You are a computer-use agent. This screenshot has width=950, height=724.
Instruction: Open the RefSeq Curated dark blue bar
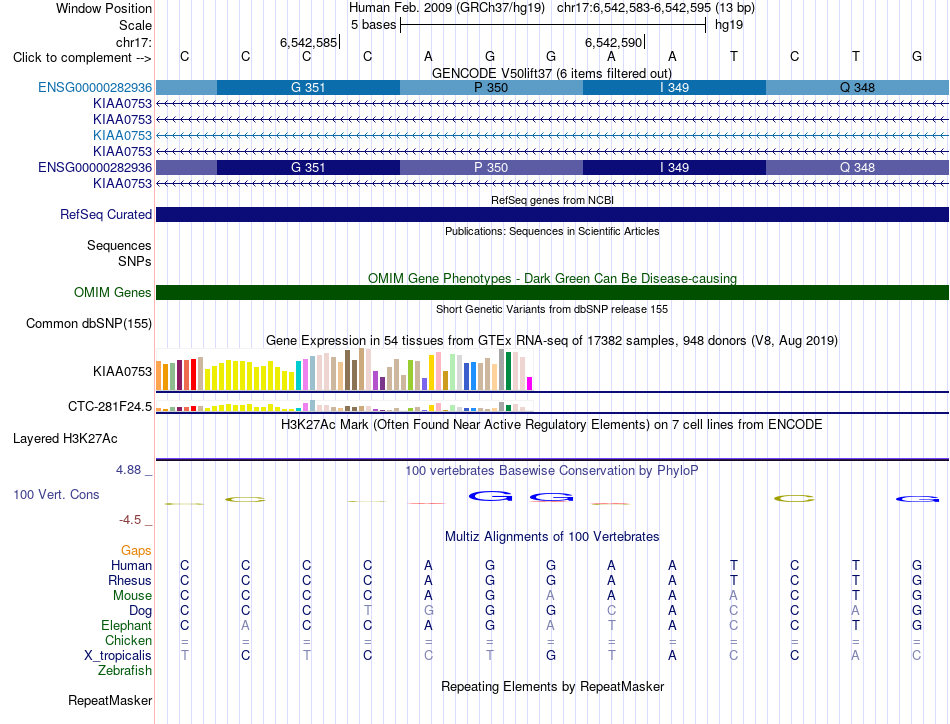(x=552, y=214)
